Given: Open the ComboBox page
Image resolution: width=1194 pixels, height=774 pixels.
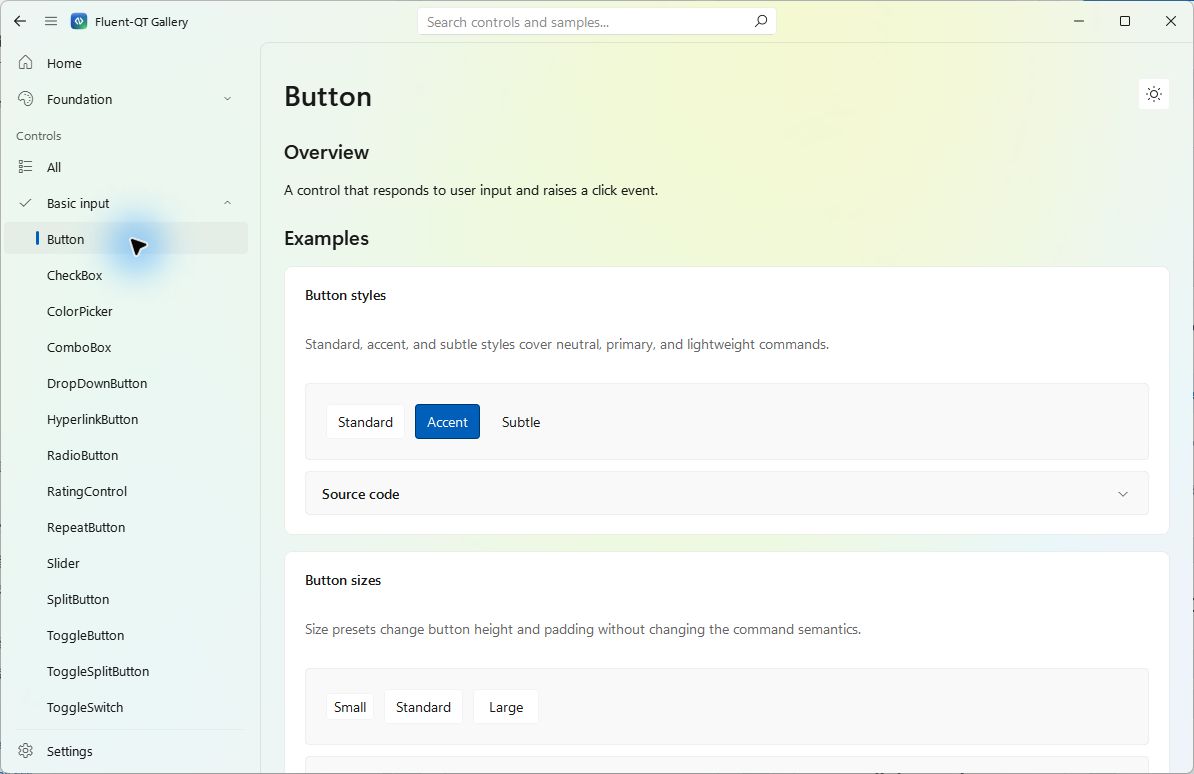Looking at the screenshot, I should pos(78,347).
